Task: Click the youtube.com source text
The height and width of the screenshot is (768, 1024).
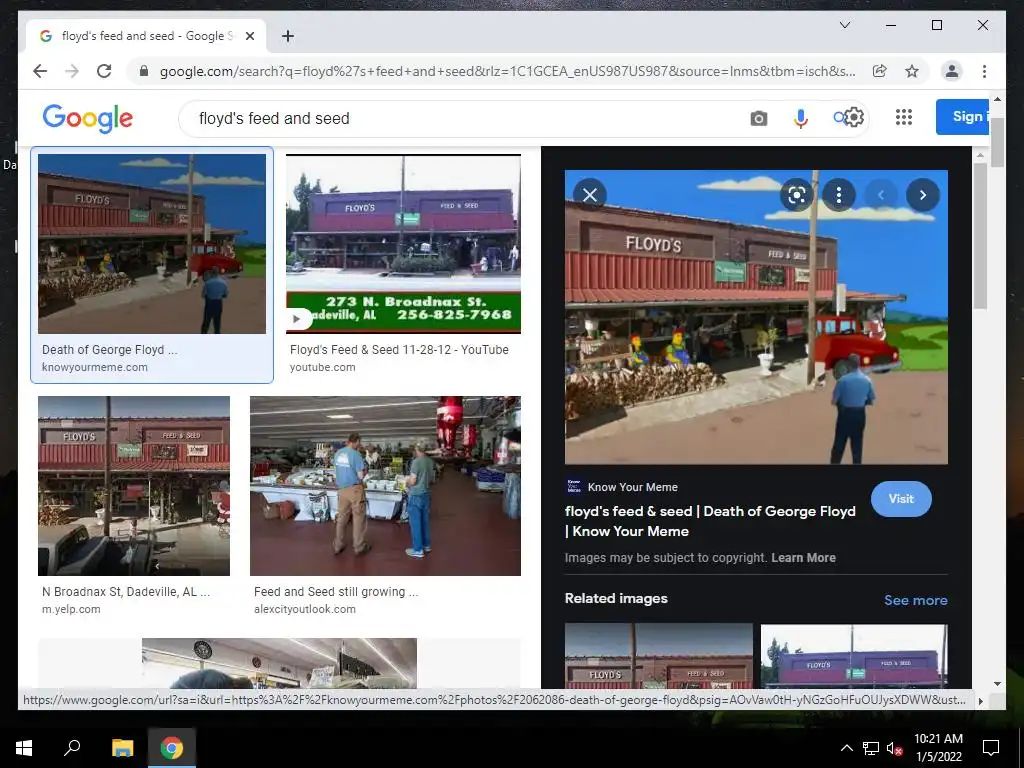Action: (x=323, y=367)
